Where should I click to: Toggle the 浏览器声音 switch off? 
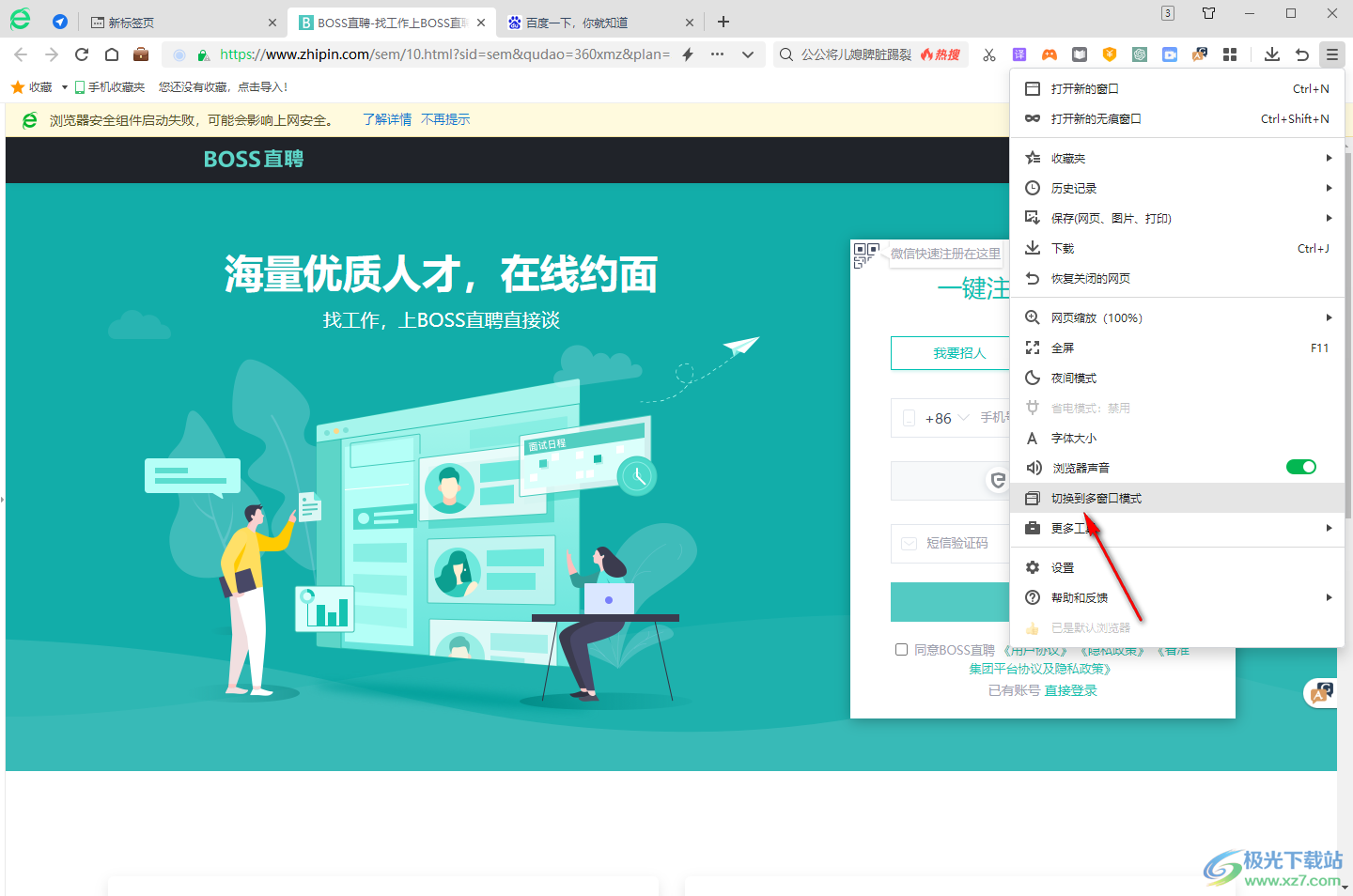[x=1301, y=467]
